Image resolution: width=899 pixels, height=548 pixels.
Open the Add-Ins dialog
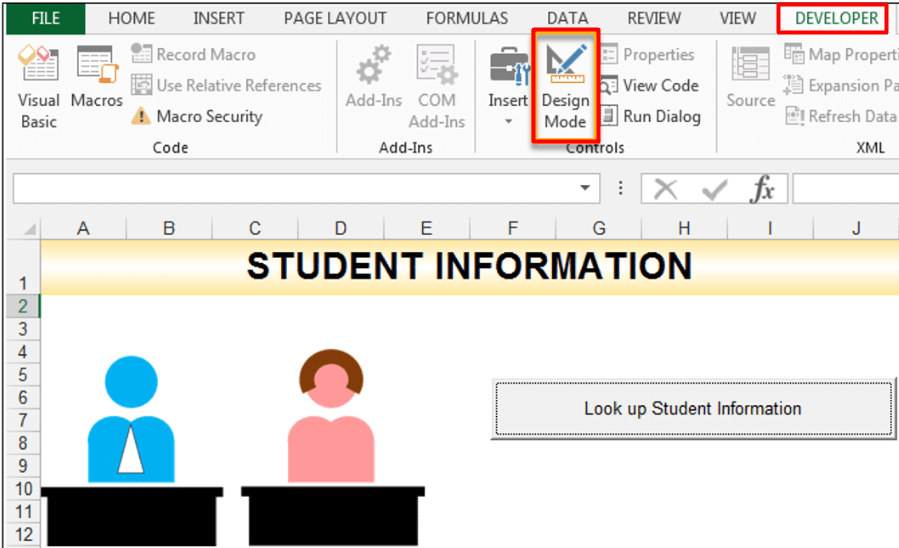(374, 77)
